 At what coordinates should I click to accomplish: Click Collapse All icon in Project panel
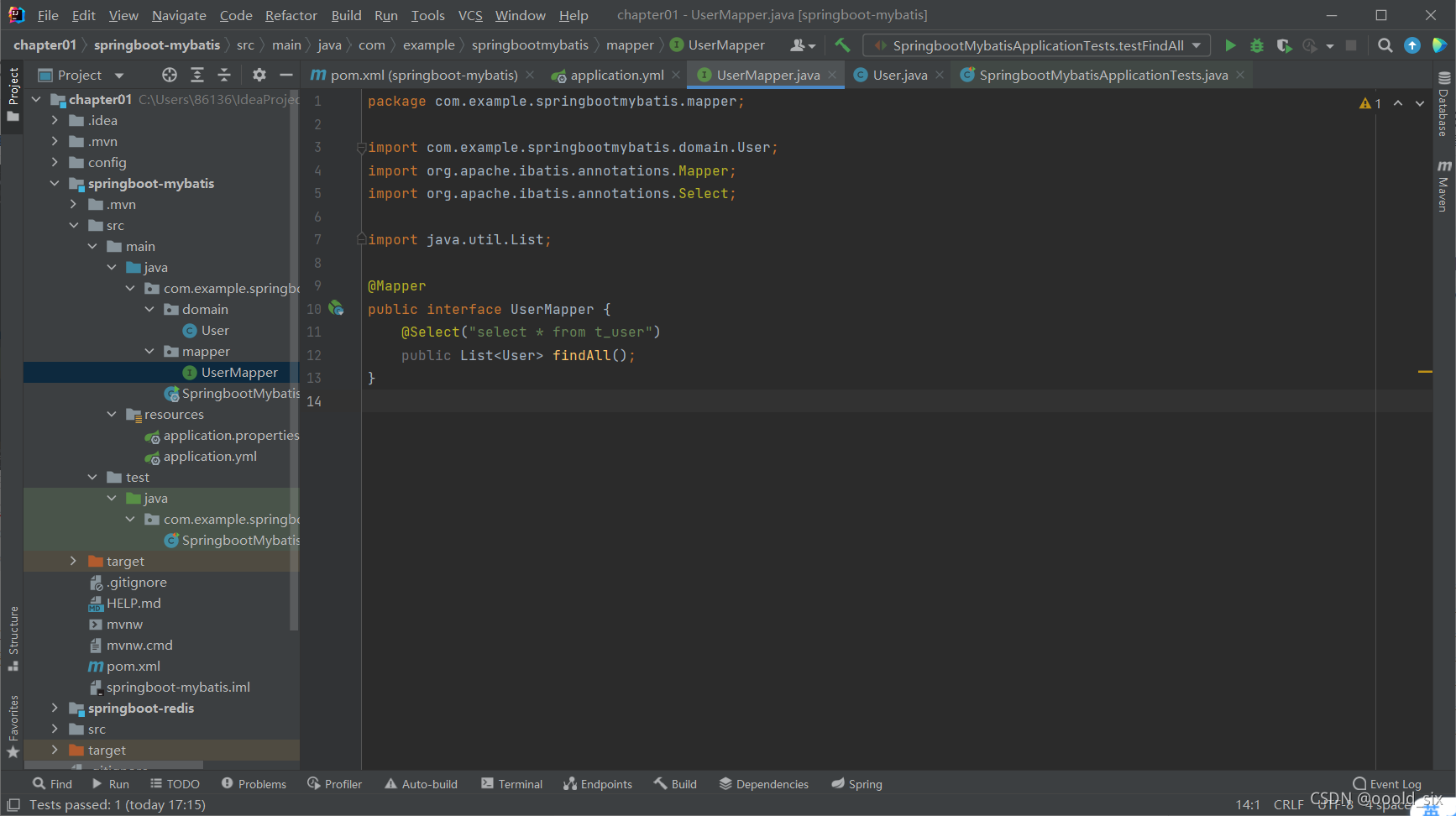224,75
